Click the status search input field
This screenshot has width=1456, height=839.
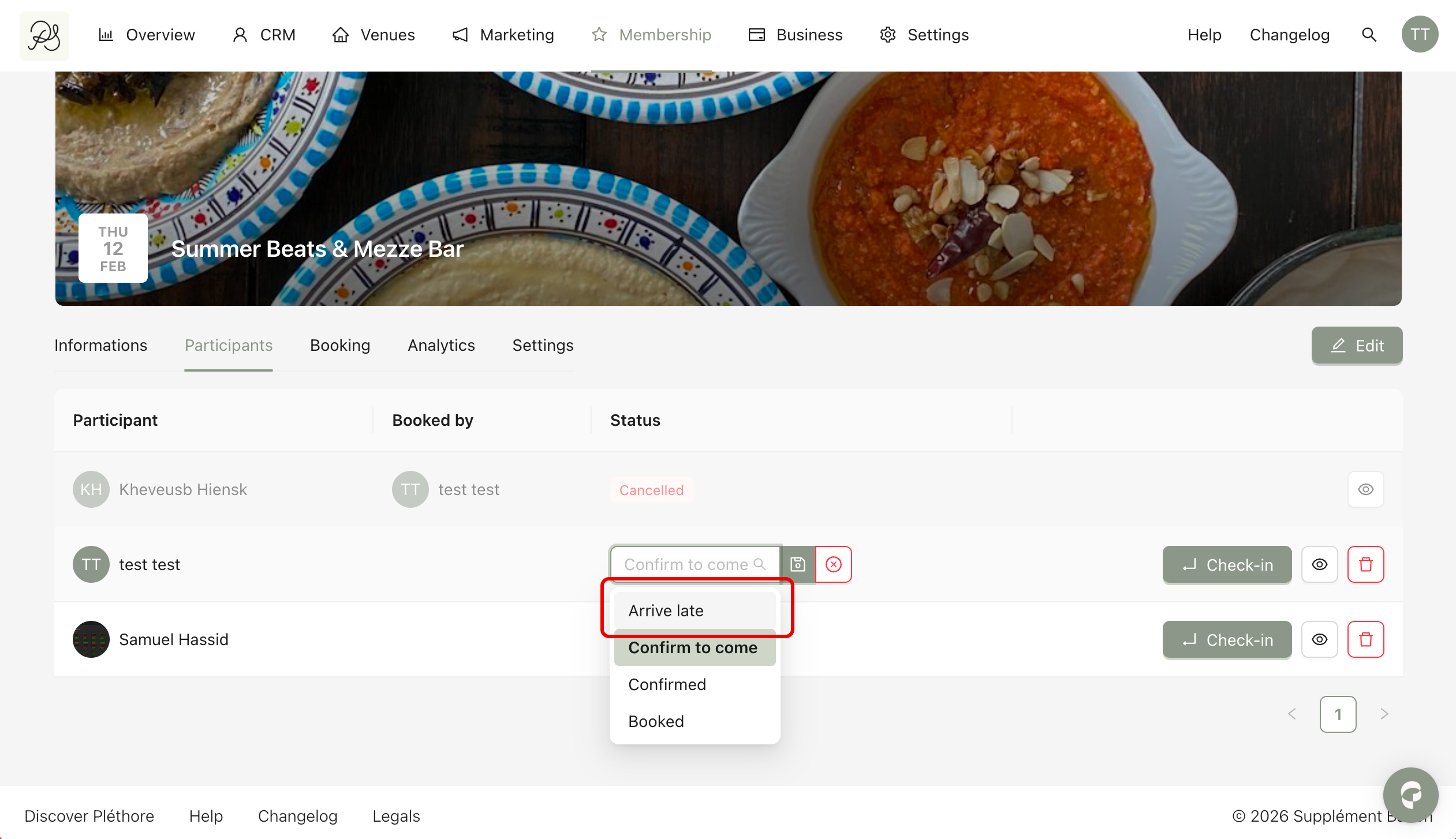pyautogui.click(x=687, y=564)
